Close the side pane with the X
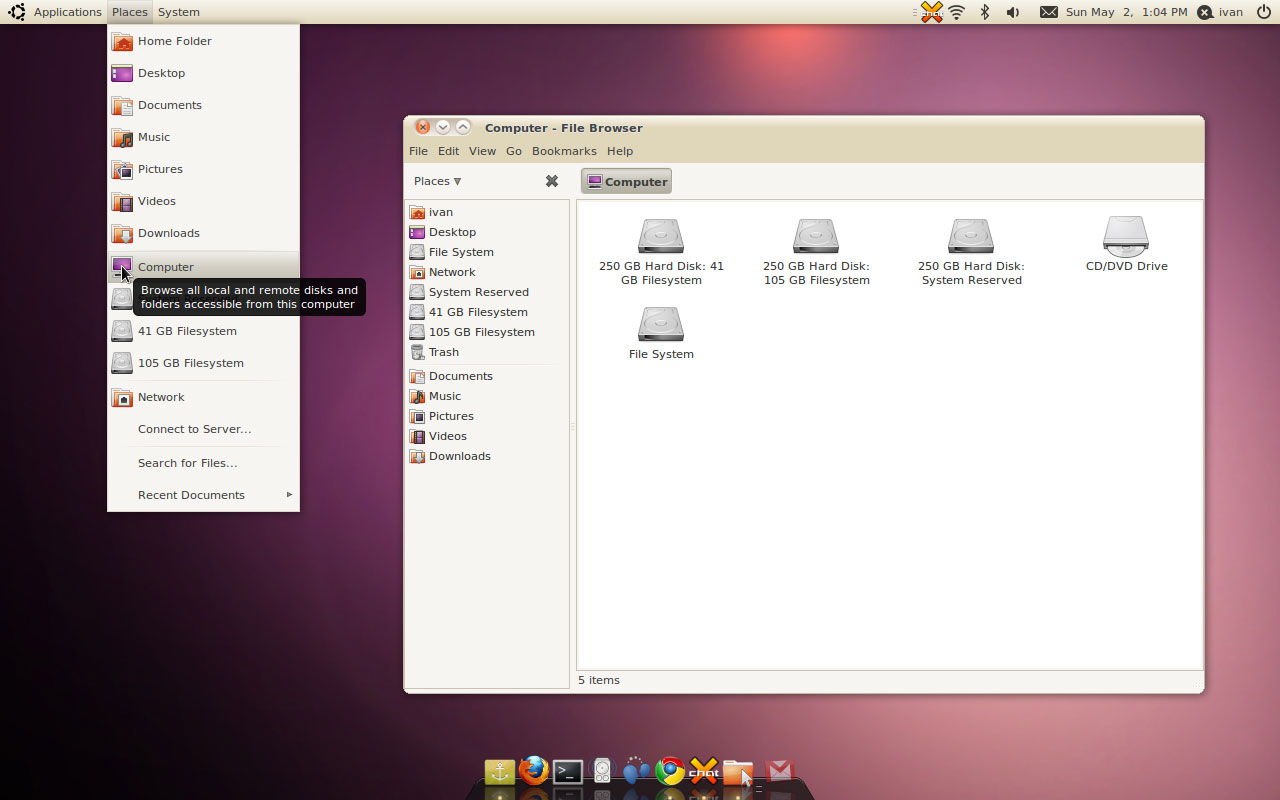This screenshot has height=800, width=1280. [551, 181]
